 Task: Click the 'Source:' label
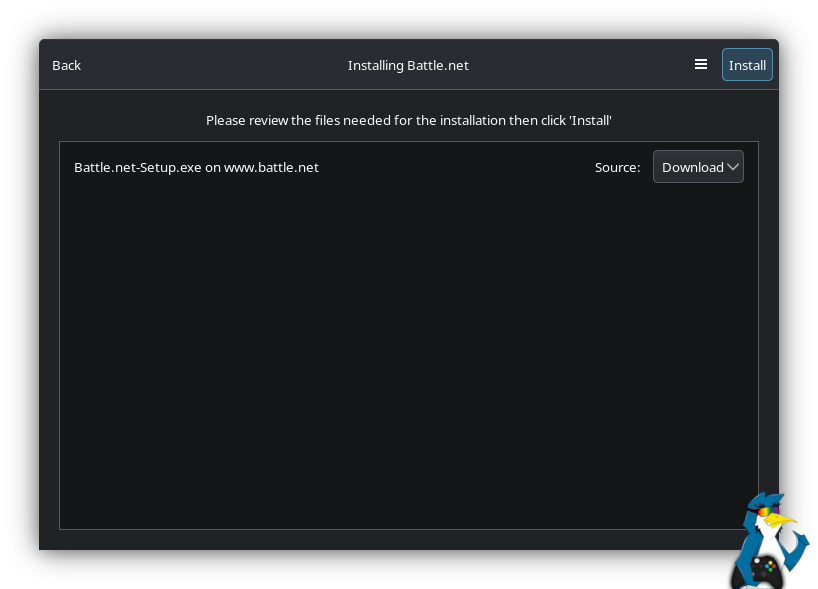(x=617, y=167)
